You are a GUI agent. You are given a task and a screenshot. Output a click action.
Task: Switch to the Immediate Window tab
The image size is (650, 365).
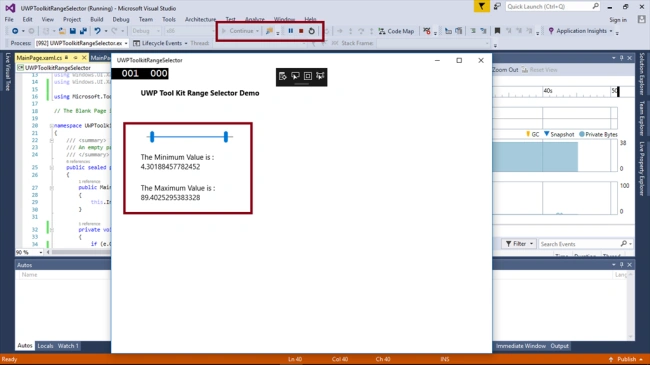[x=521, y=346]
